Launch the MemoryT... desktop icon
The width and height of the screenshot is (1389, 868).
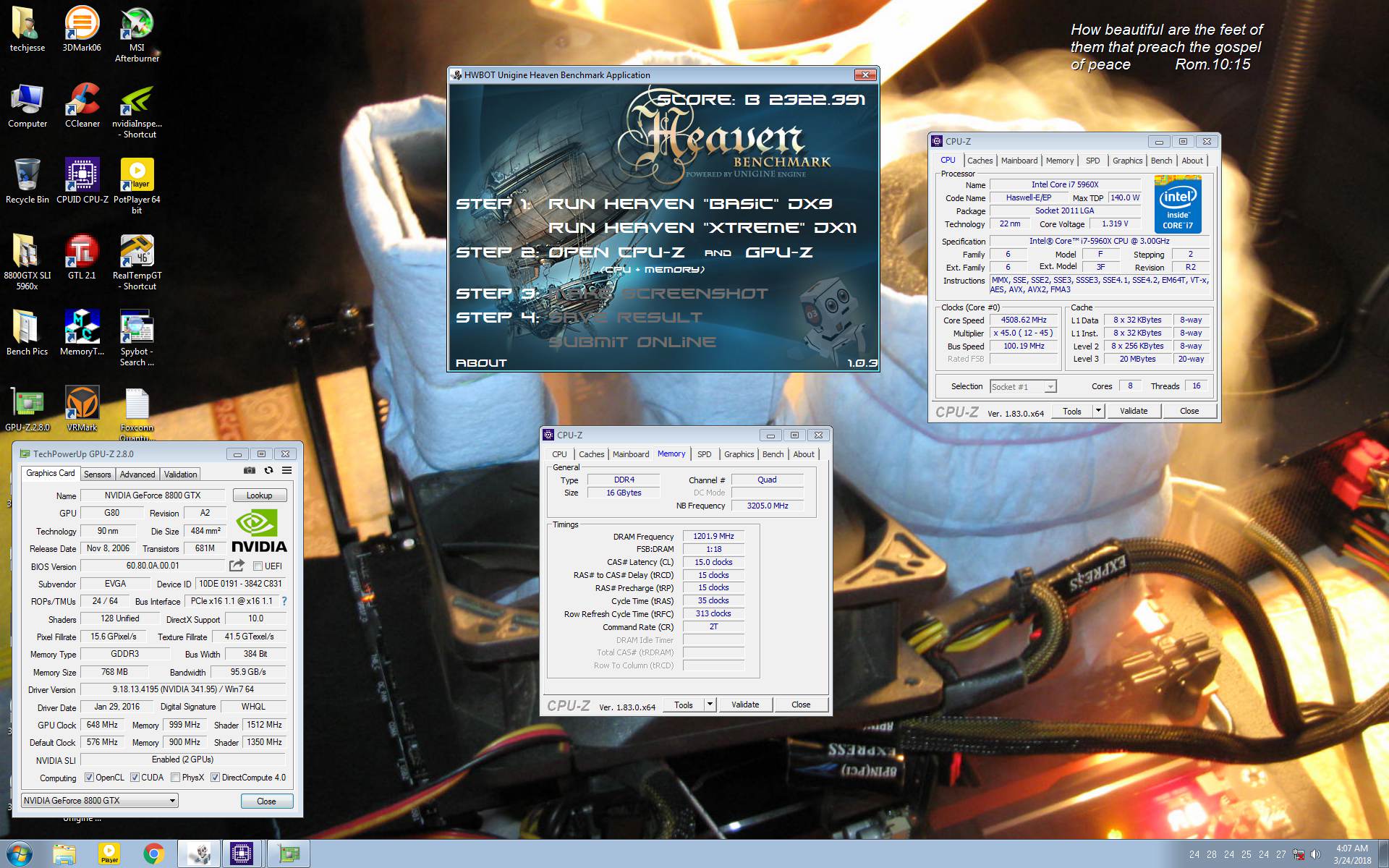point(82,333)
